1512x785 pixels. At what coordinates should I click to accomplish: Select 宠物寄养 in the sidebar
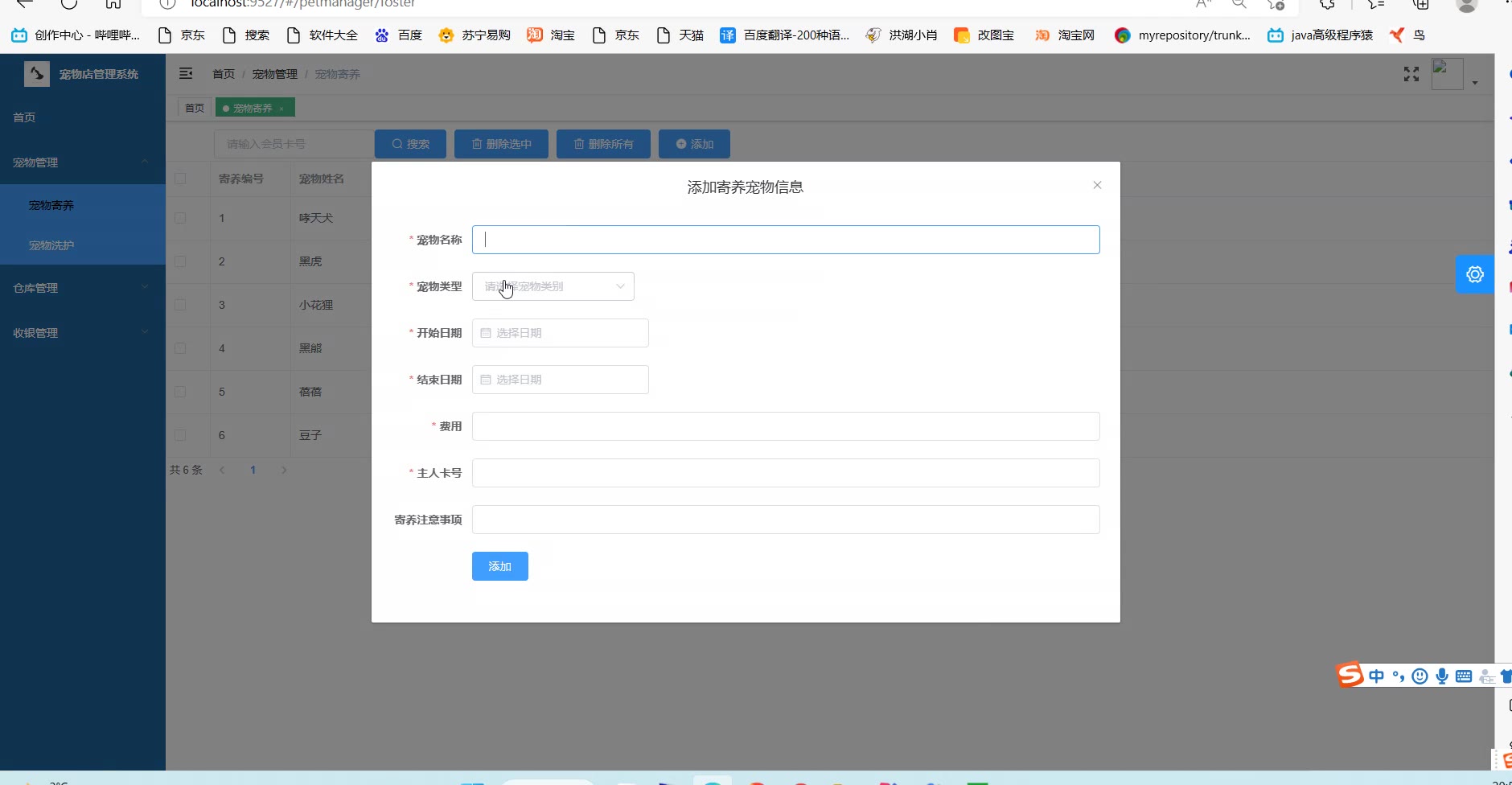tap(83, 205)
